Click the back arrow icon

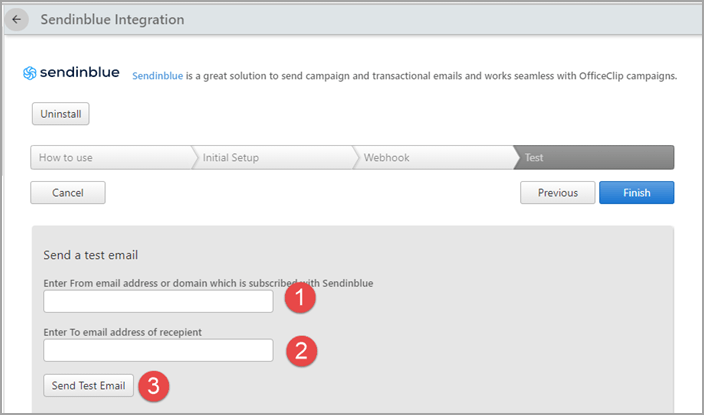(17, 20)
